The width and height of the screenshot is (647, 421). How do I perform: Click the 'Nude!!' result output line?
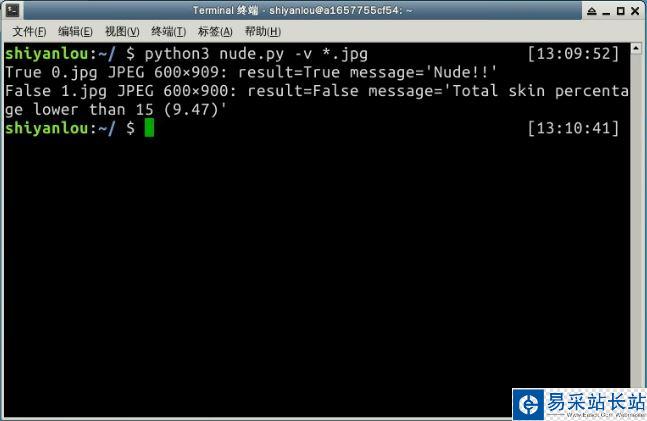pos(251,73)
